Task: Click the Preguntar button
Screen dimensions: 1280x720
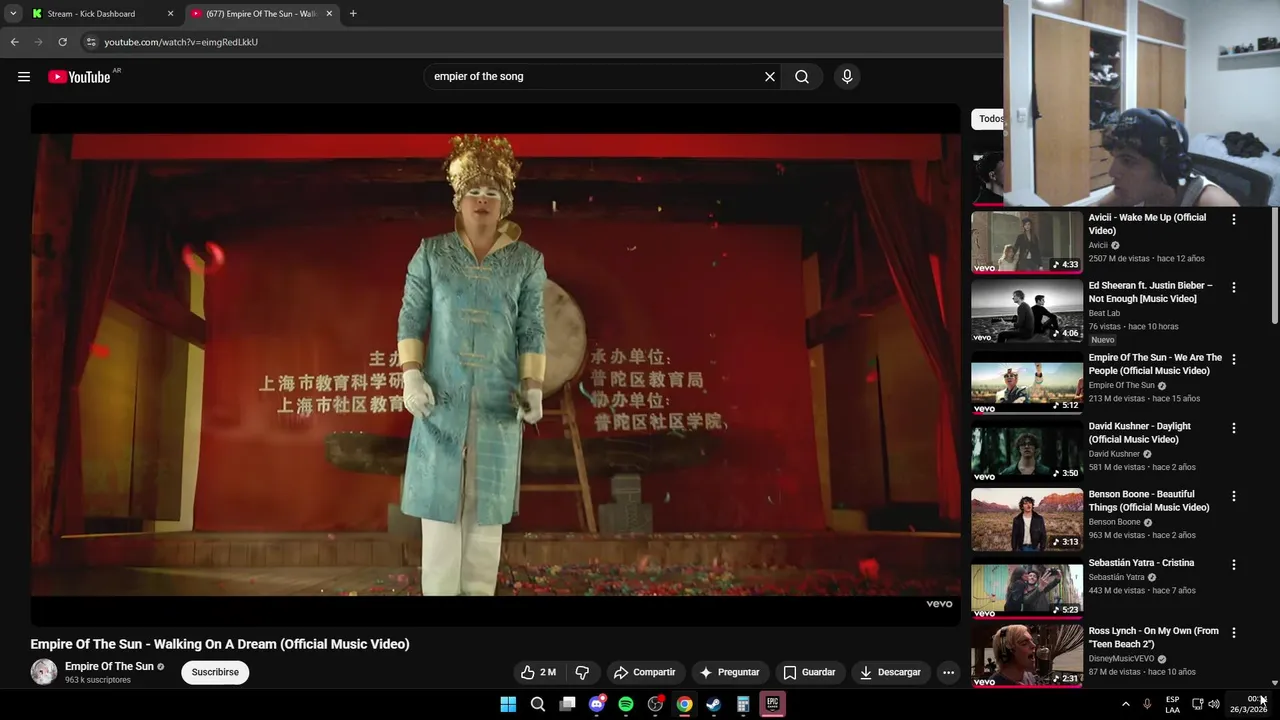Action: coord(729,672)
